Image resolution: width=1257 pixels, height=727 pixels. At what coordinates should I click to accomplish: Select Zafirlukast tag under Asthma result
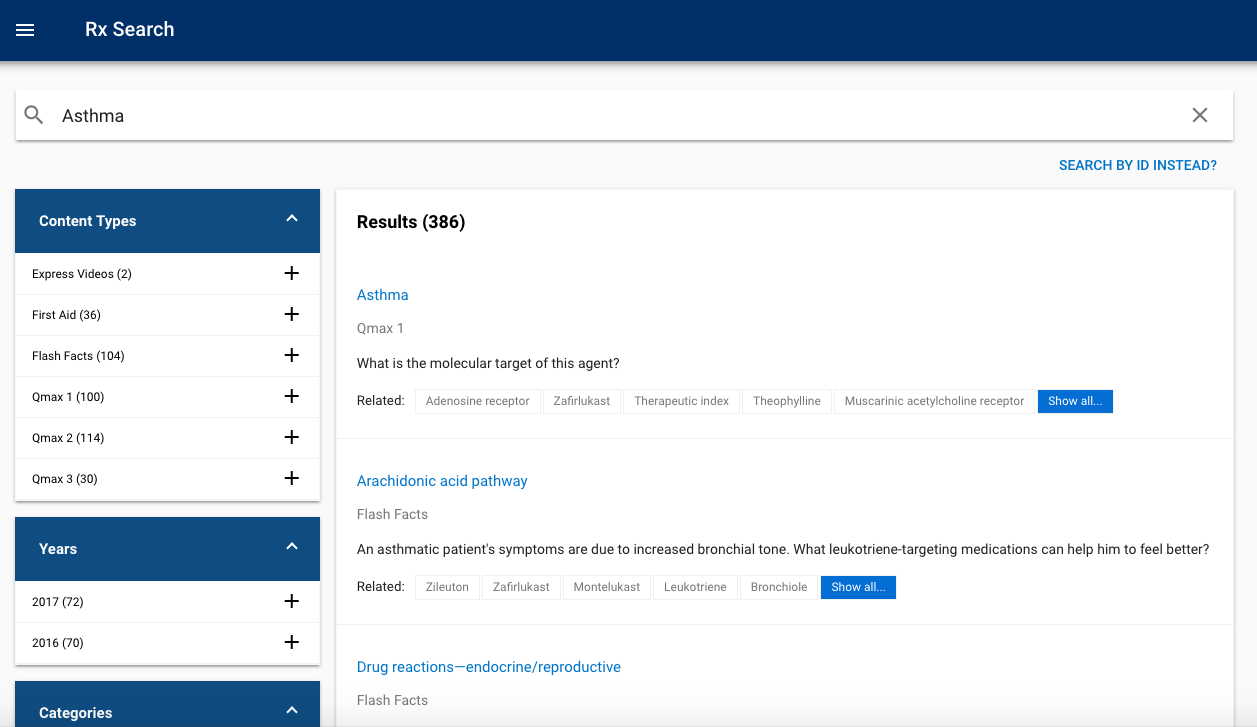(x=582, y=401)
